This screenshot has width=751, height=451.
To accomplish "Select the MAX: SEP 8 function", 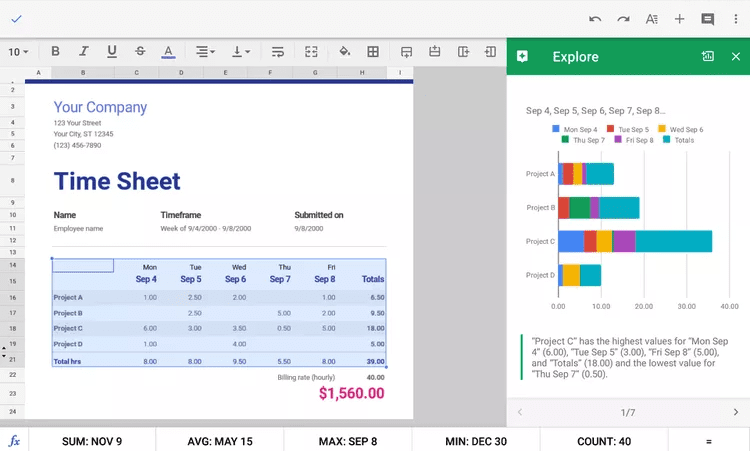I will click(x=348, y=441).
